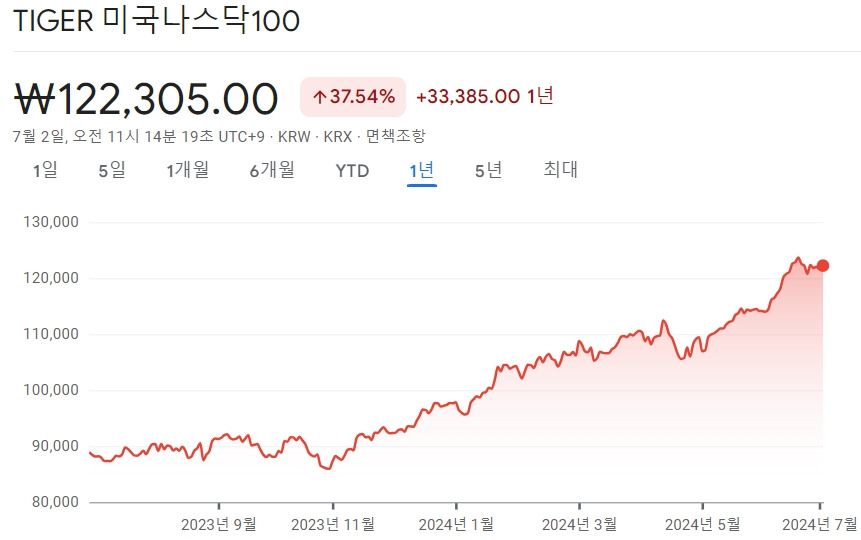The image size is (861, 540).
Task: Click the 2023년 11월 axis marker
Action: point(333,524)
